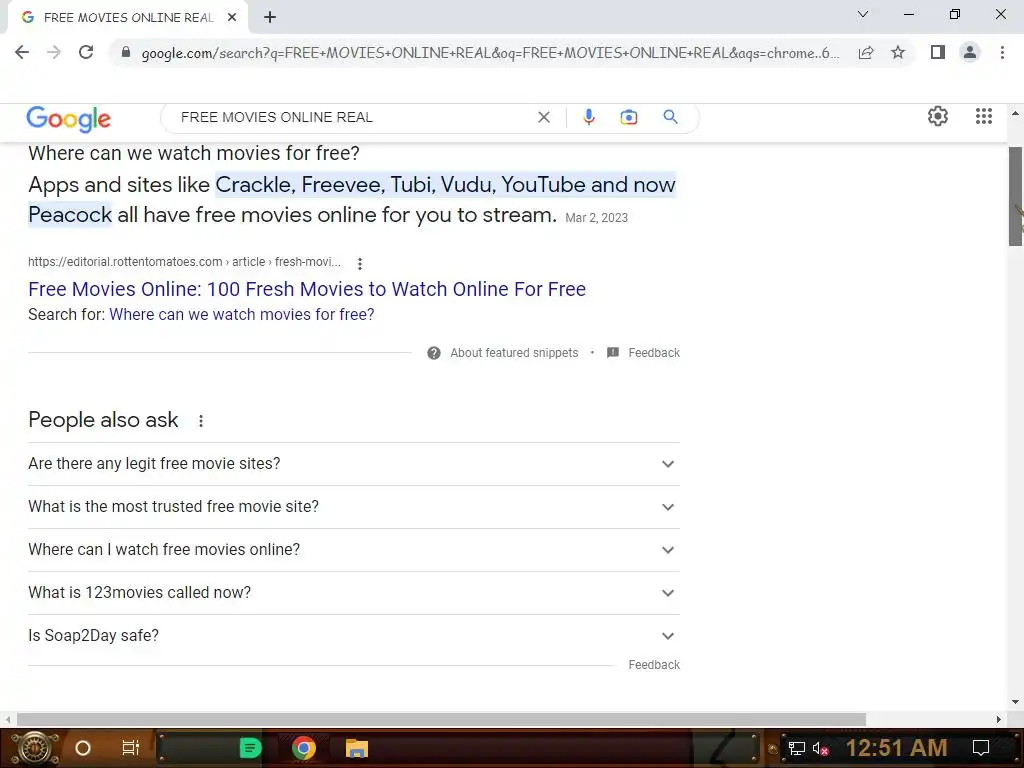Click the Mar 2, 2023 snippet date

coord(596,218)
